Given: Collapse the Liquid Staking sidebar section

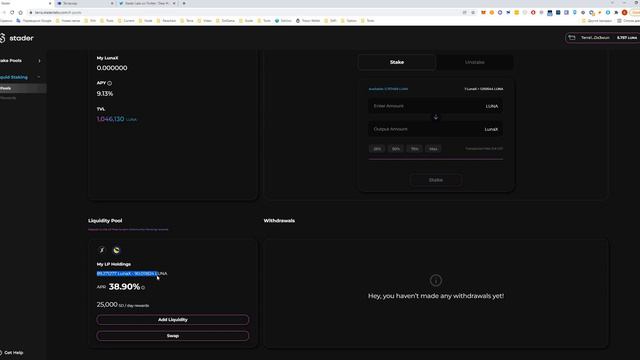Looking at the screenshot, I should 21,77.
